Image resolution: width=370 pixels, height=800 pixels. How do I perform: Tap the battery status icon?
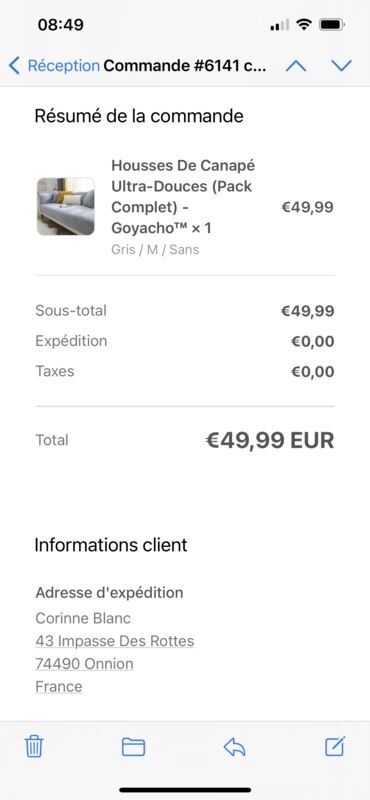[x=332, y=24]
